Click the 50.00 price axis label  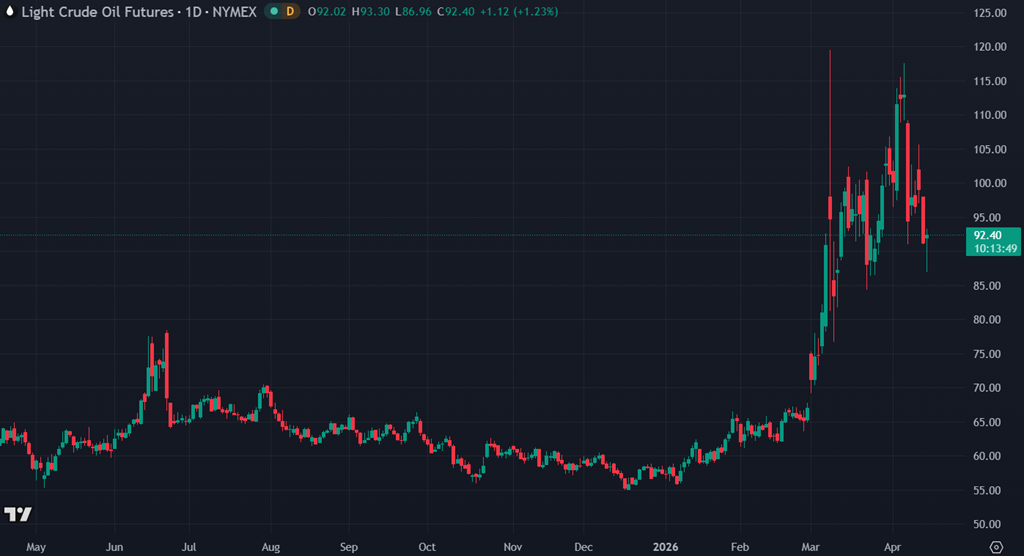point(989,524)
